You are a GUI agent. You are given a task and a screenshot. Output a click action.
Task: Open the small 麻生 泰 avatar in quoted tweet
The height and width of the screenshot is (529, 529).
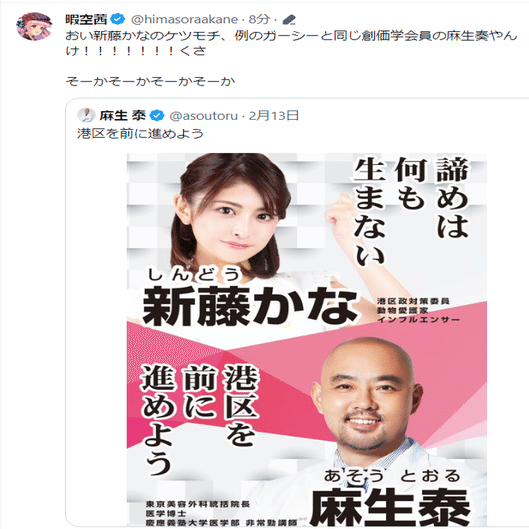tap(86, 115)
